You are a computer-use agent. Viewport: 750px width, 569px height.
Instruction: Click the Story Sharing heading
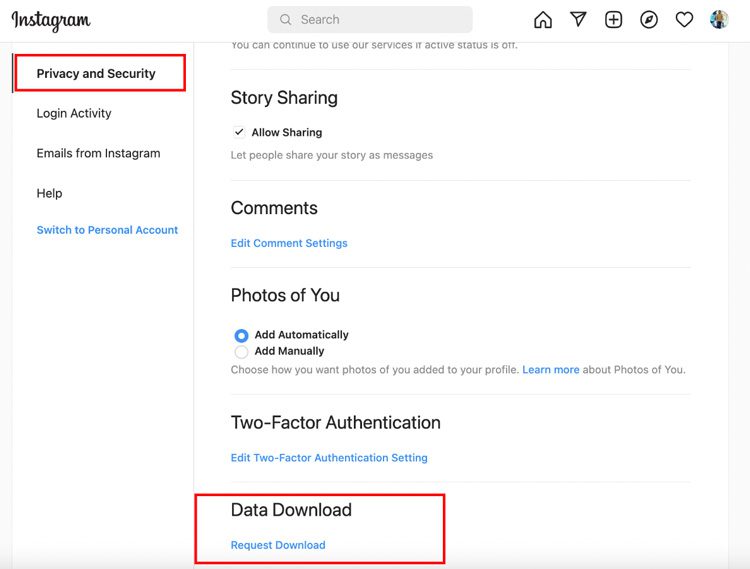284,98
